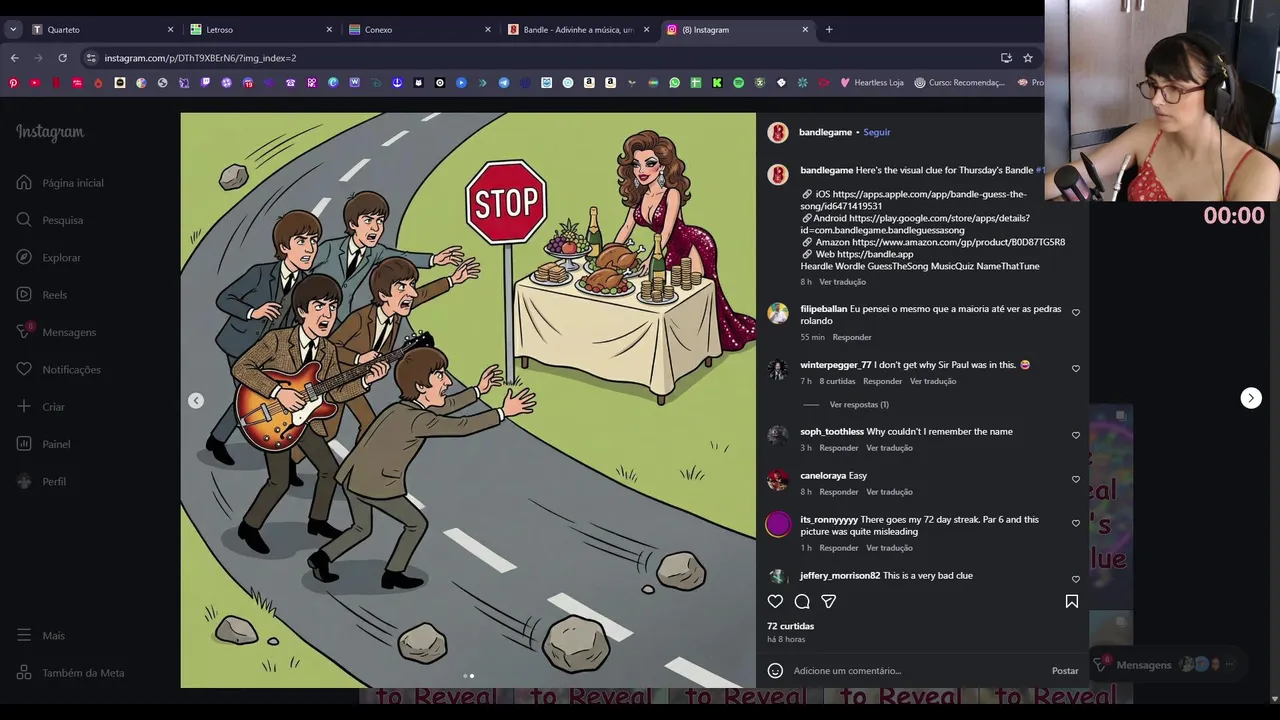Switch to Bandle browser tab
Image resolution: width=1280 pixels, height=720 pixels.
(579, 30)
